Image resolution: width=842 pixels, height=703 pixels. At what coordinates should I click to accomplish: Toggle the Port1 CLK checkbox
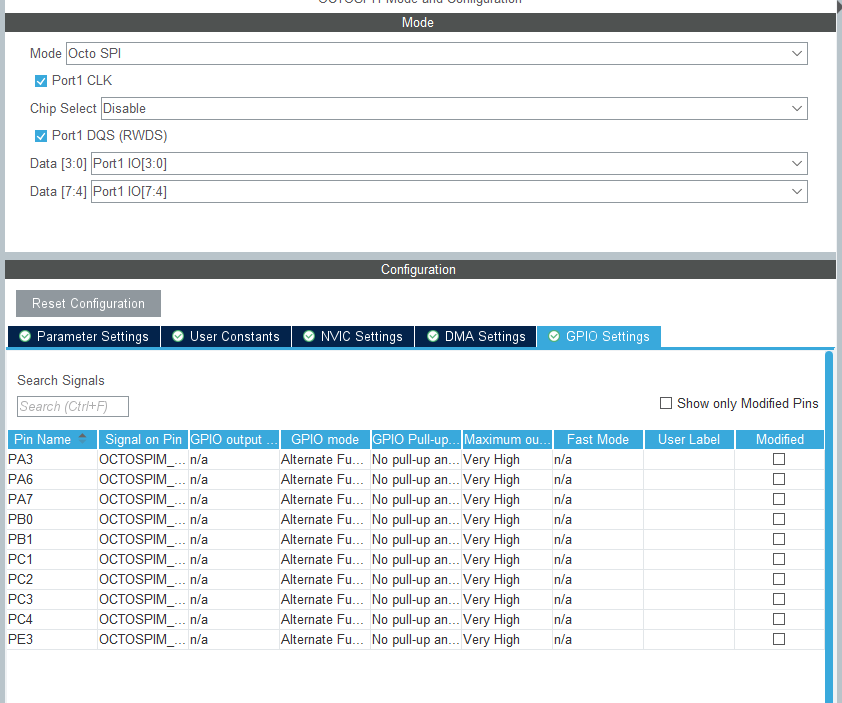[41, 81]
